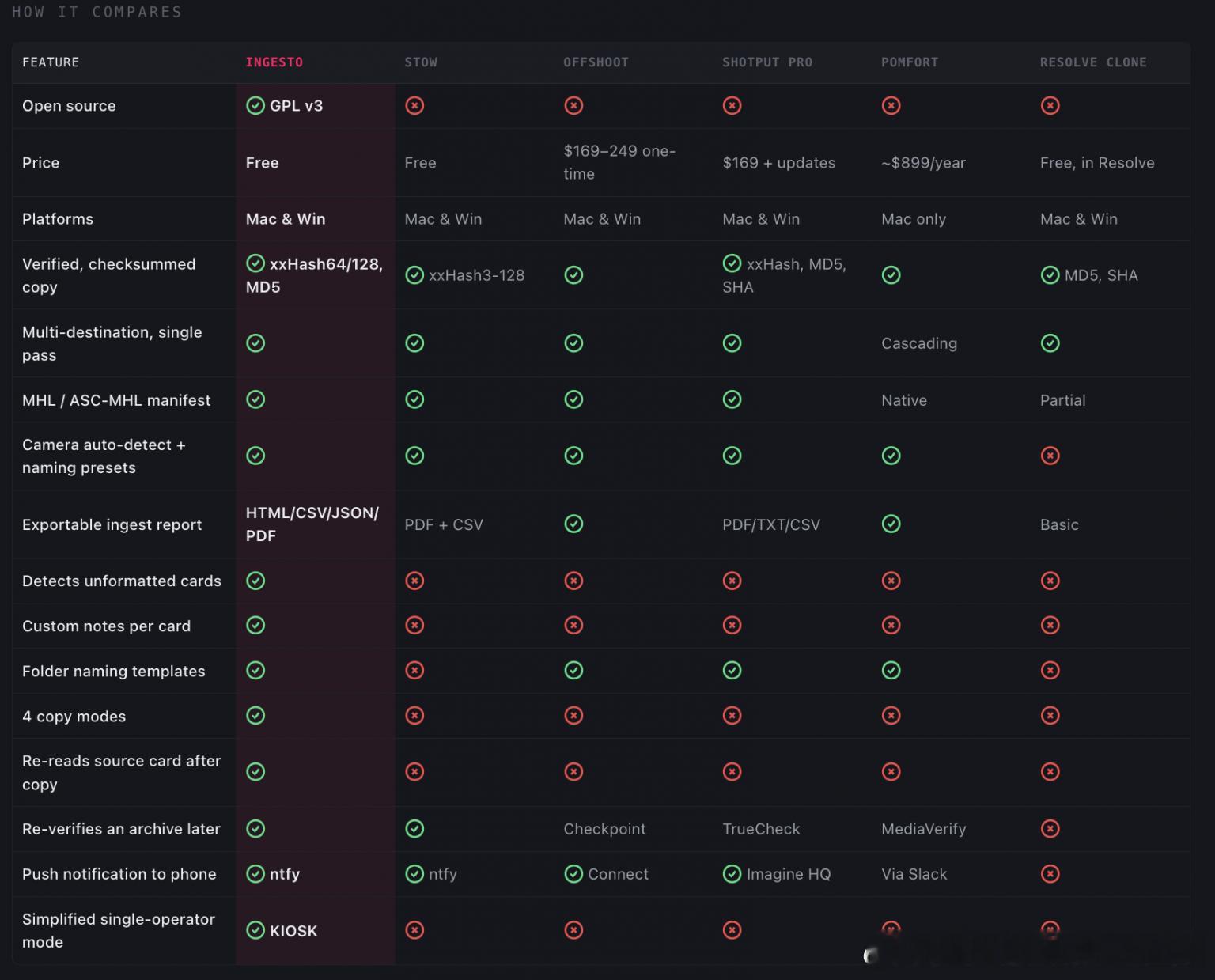Click the "HOW IT COMPARES" heading
Viewport: 1215px width, 980px height.
[x=97, y=12]
